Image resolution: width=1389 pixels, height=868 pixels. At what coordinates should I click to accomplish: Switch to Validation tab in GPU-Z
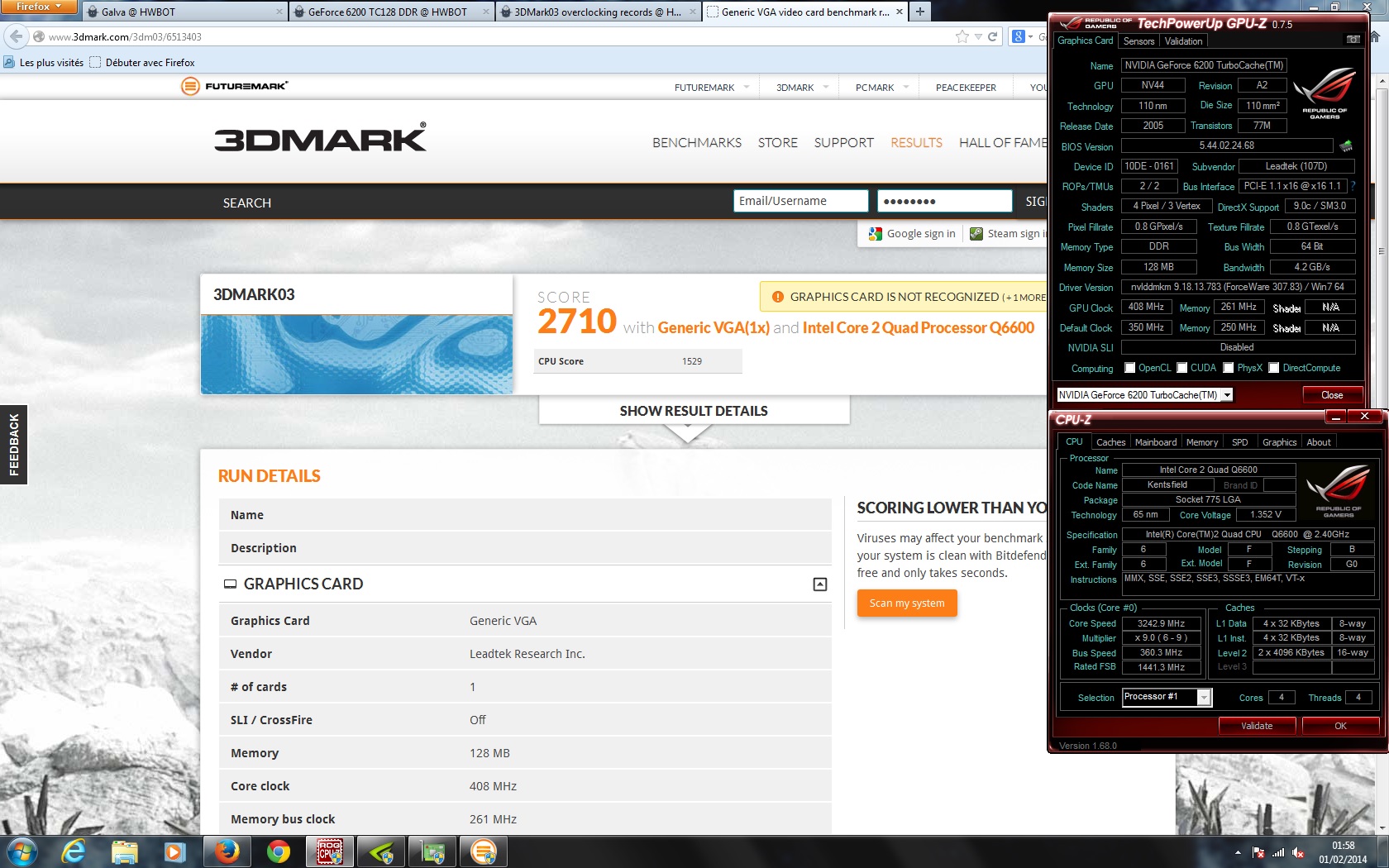1183,41
